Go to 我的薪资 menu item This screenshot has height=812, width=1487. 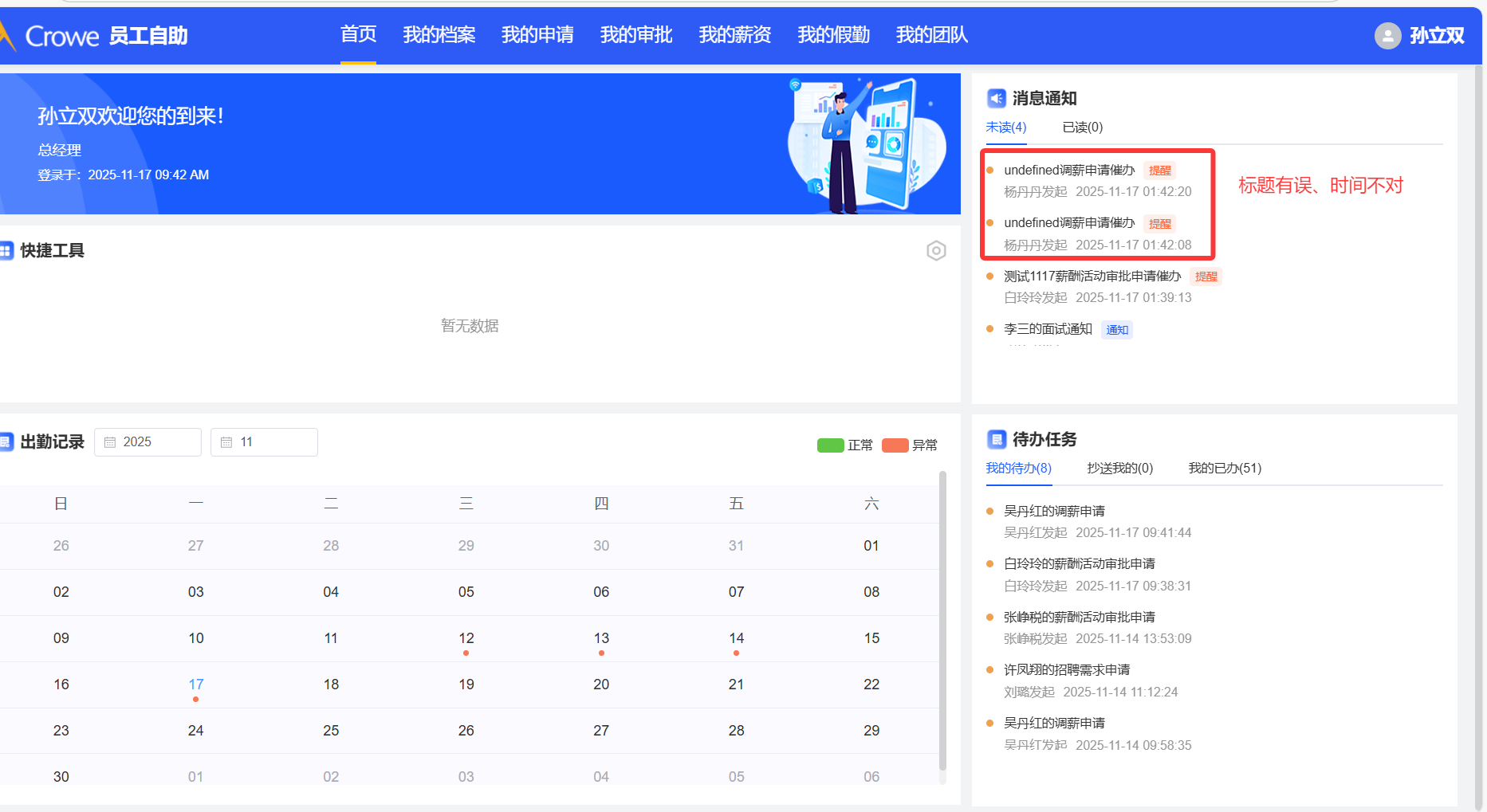734,35
